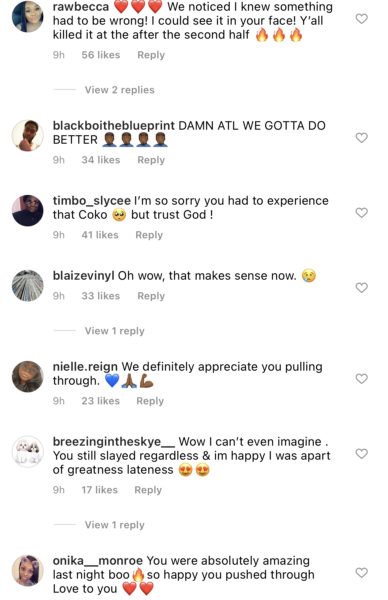Open timbo_slycee username profile link
The width and height of the screenshot is (388, 600).
pyautogui.click(x=91, y=201)
